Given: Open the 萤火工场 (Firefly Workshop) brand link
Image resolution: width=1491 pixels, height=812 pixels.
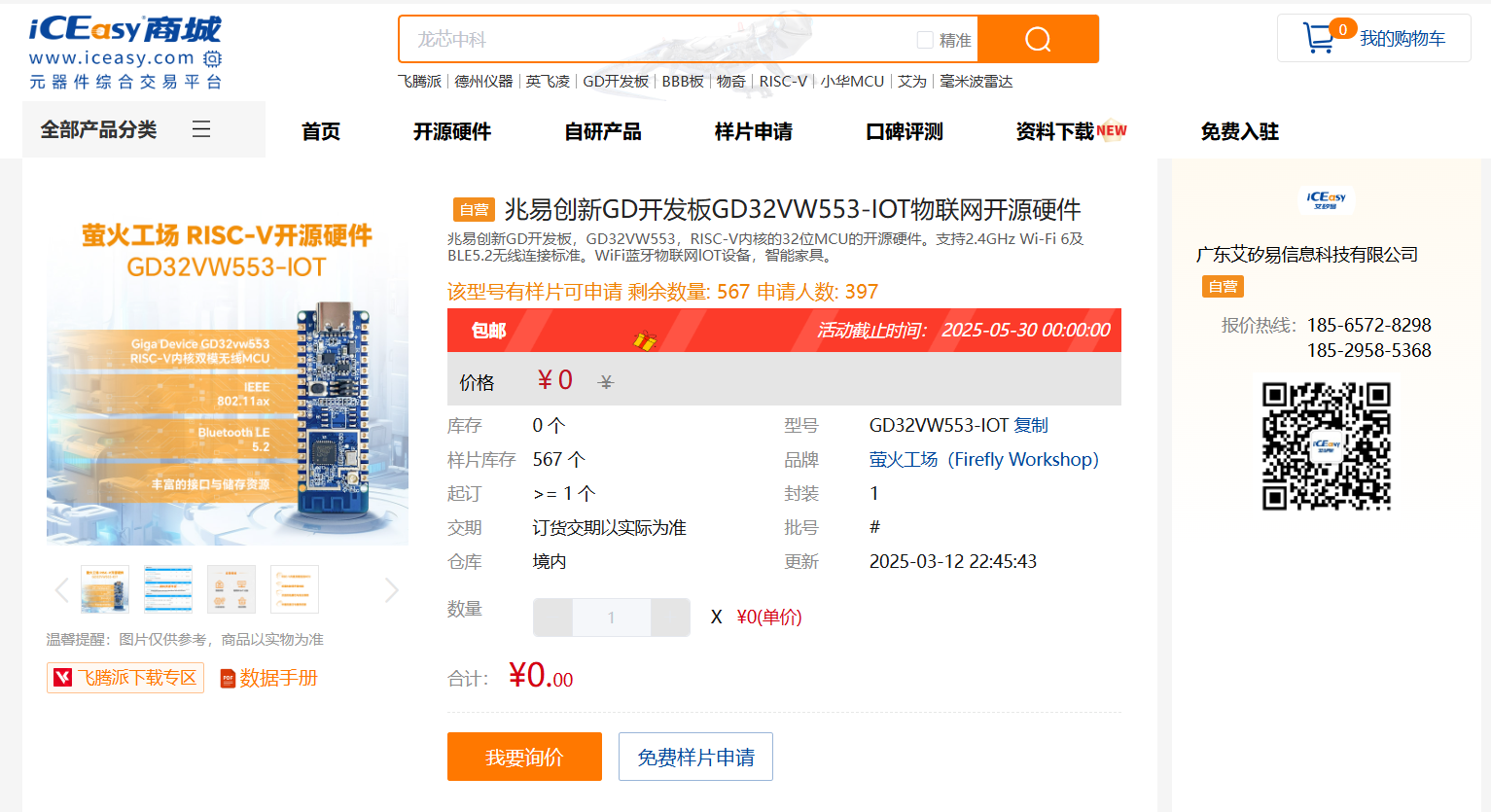Looking at the screenshot, I should click(983, 459).
